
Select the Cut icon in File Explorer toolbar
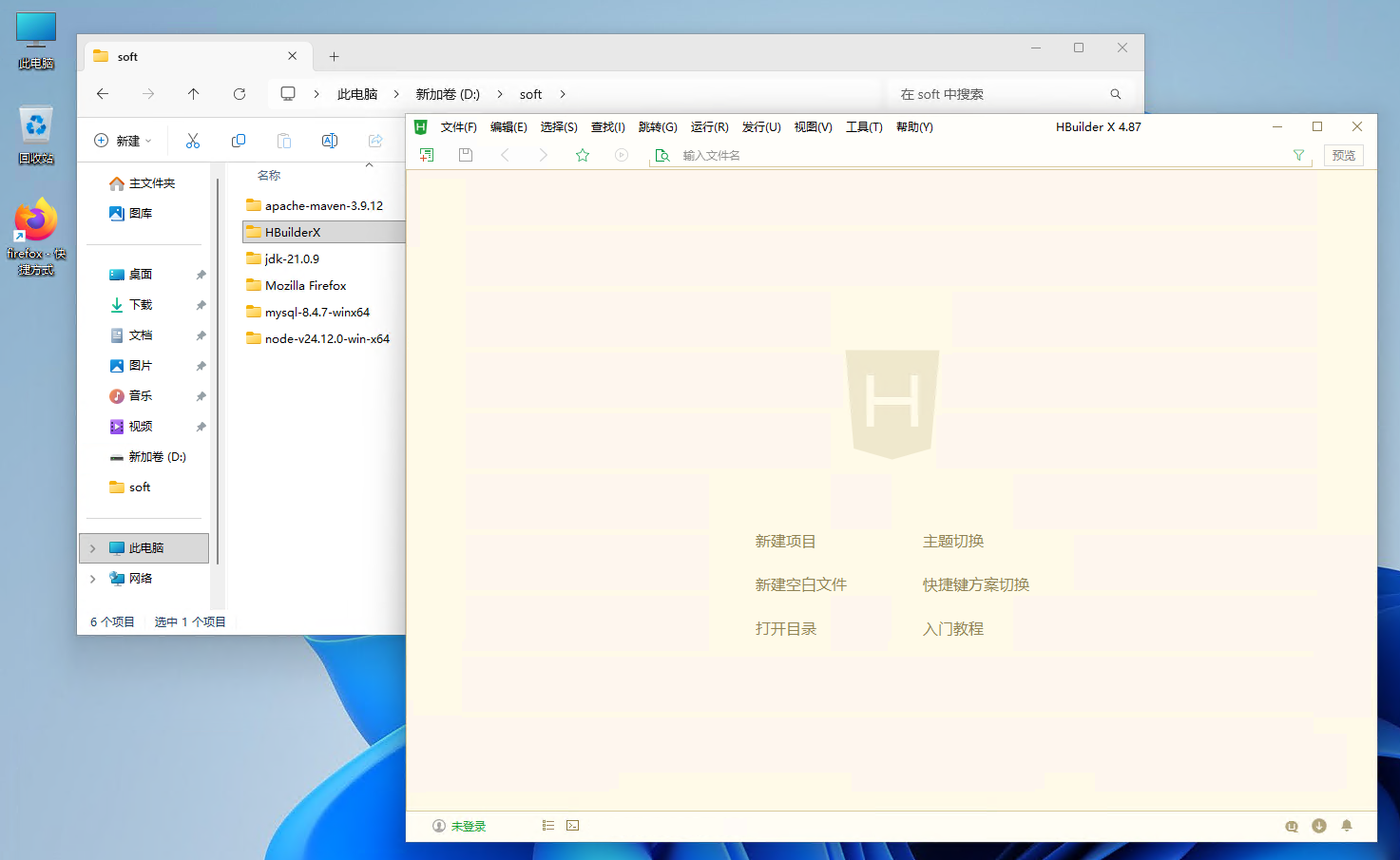(193, 140)
